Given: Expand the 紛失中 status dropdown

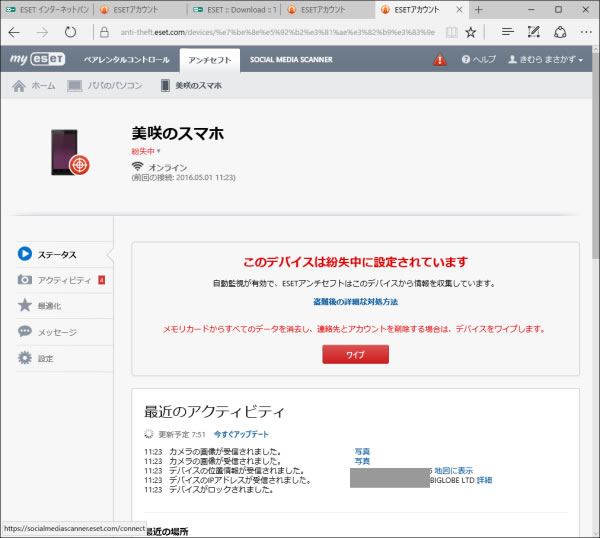Looking at the screenshot, I should click(x=146, y=151).
